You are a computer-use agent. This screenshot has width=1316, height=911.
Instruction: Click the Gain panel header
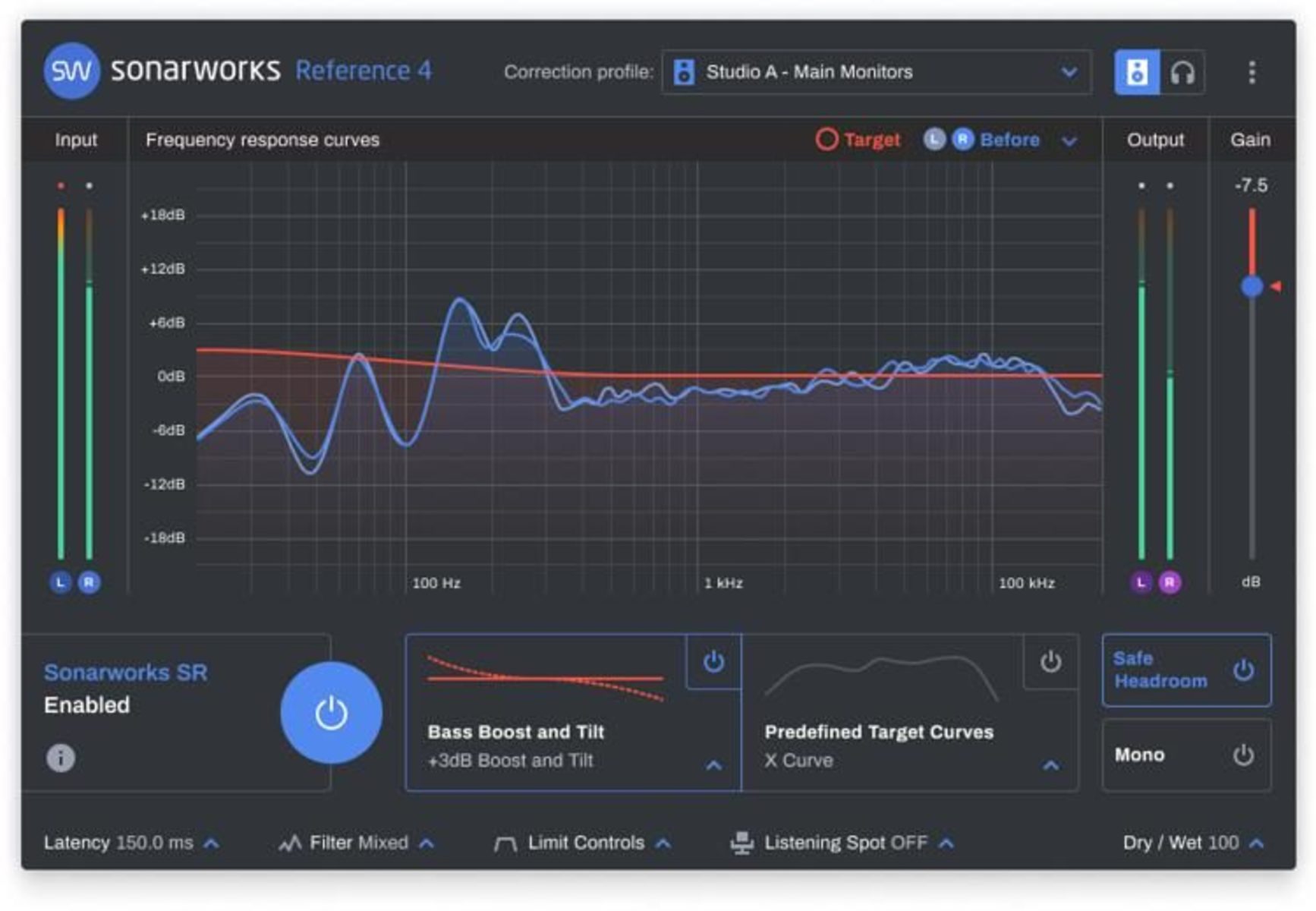[x=1250, y=140]
